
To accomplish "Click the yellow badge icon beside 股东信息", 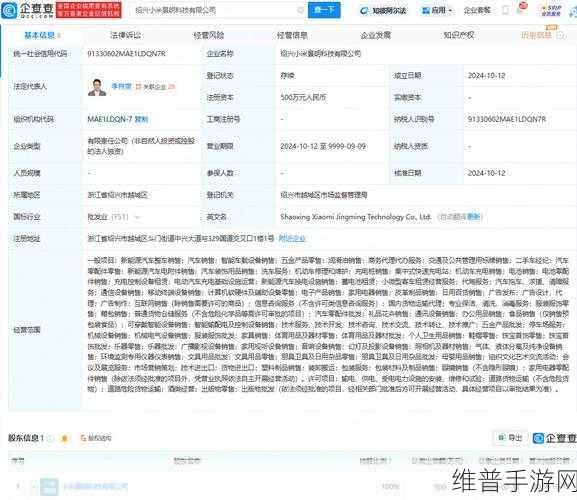I will [65, 438].
